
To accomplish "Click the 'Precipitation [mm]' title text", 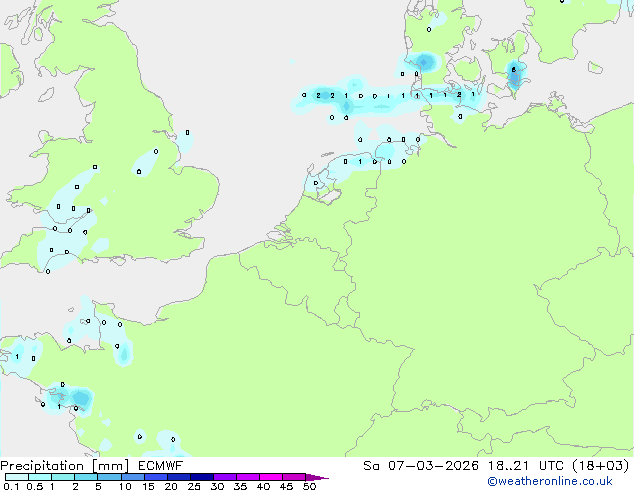I will (64, 466).
